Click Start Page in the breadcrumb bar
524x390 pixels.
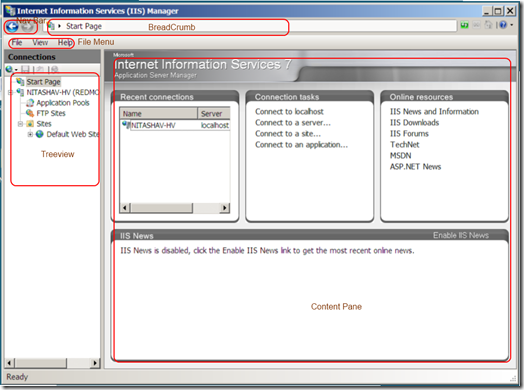[x=84, y=26]
